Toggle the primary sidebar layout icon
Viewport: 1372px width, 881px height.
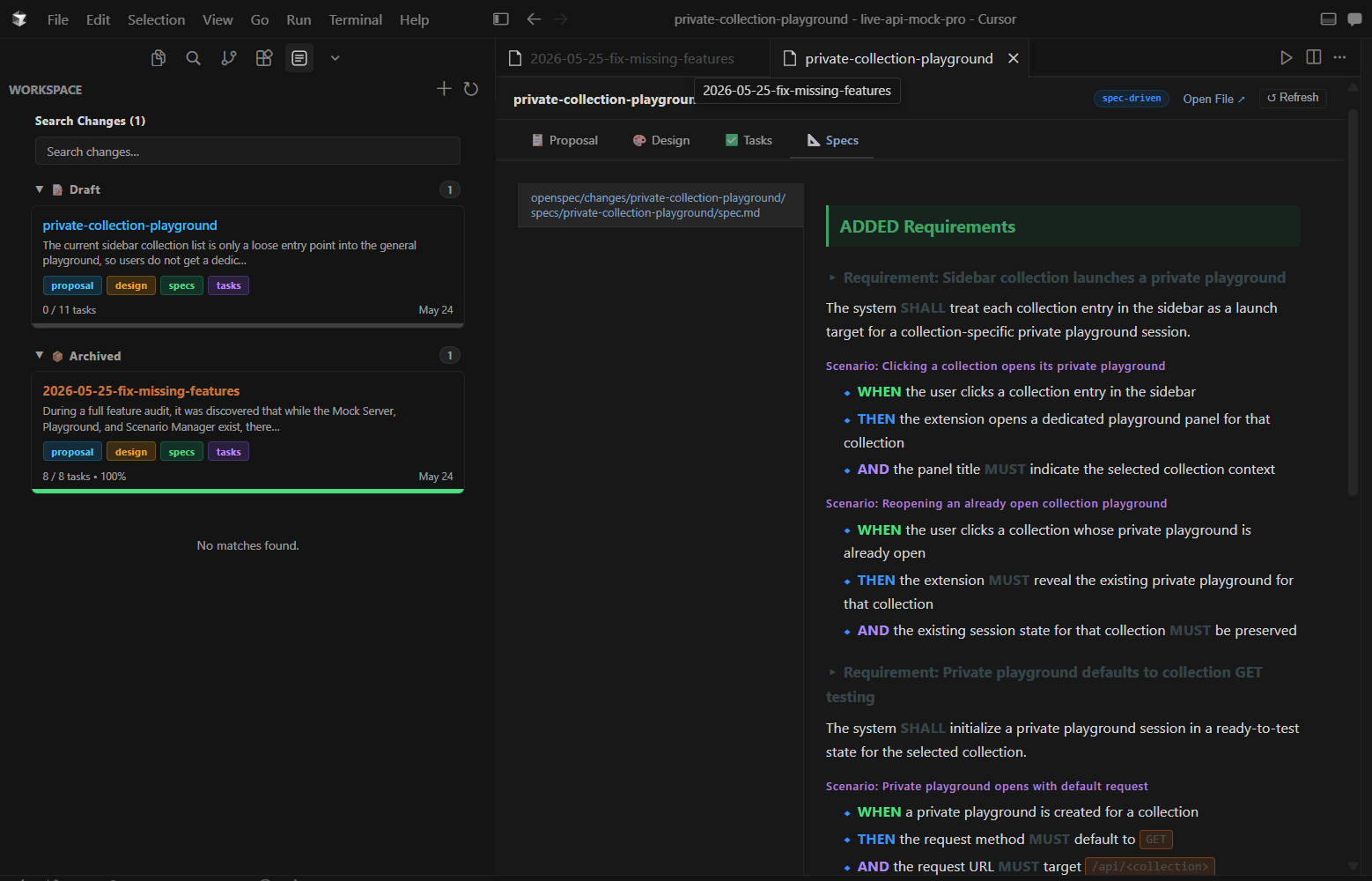coord(501,19)
